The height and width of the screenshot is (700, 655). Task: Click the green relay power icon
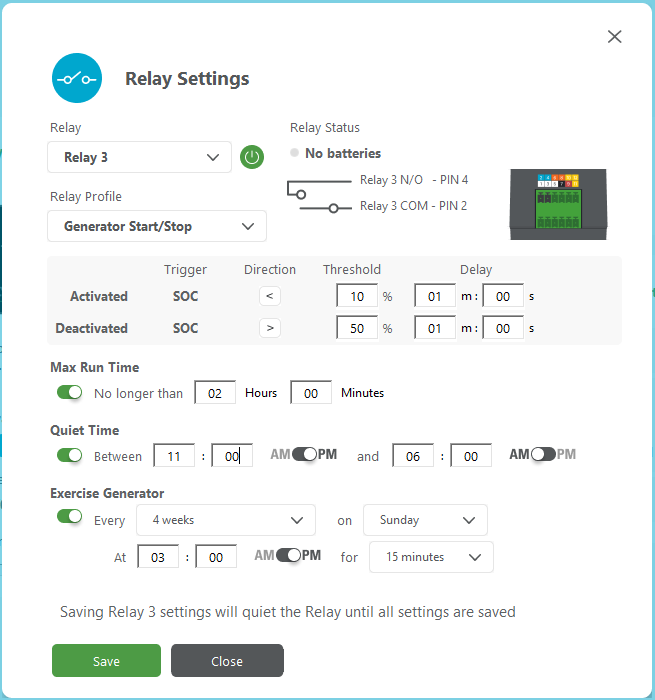(x=252, y=157)
